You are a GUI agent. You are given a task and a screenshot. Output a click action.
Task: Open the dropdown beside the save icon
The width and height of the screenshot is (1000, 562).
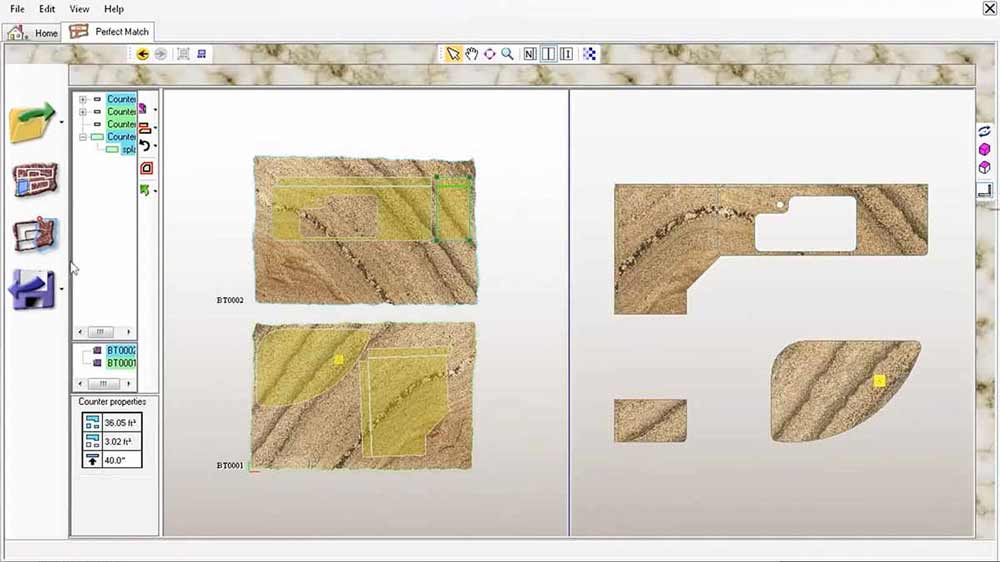[62, 289]
